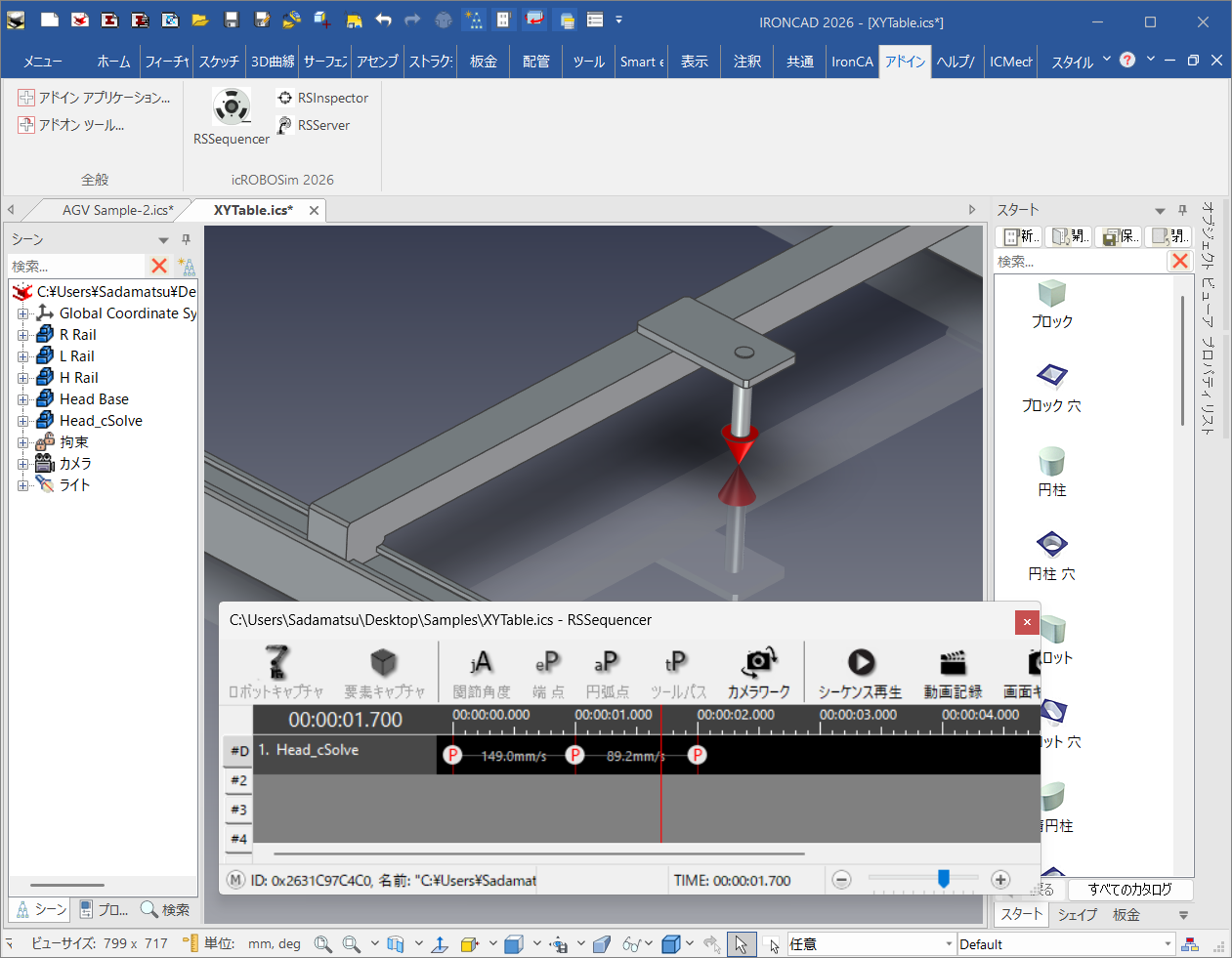1232x958 pixels.
Task: Open the 注釈 ribbon tab
Action: click(x=747, y=62)
